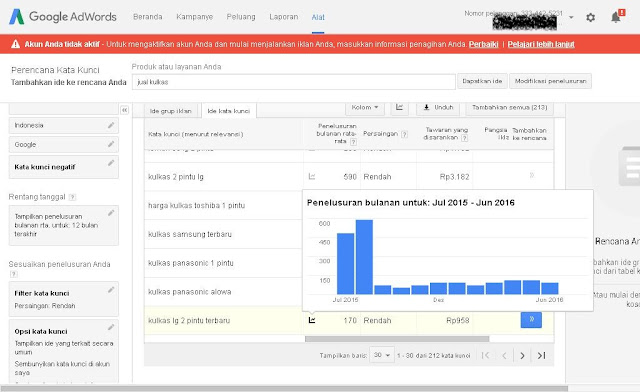The height and width of the screenshot is (392, 640).
Task: Click the Rp3.182 suggested bid cell
Action: pos(454,176)
